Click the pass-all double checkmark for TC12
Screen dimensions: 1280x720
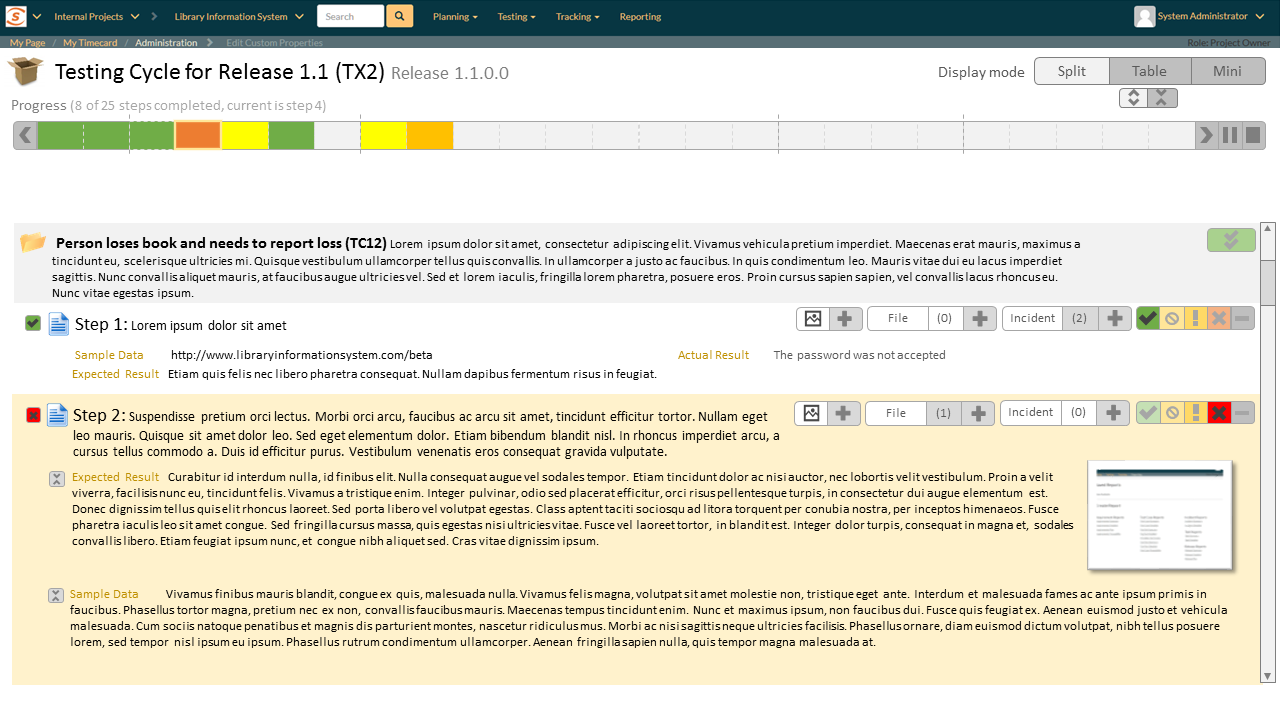1231,240
